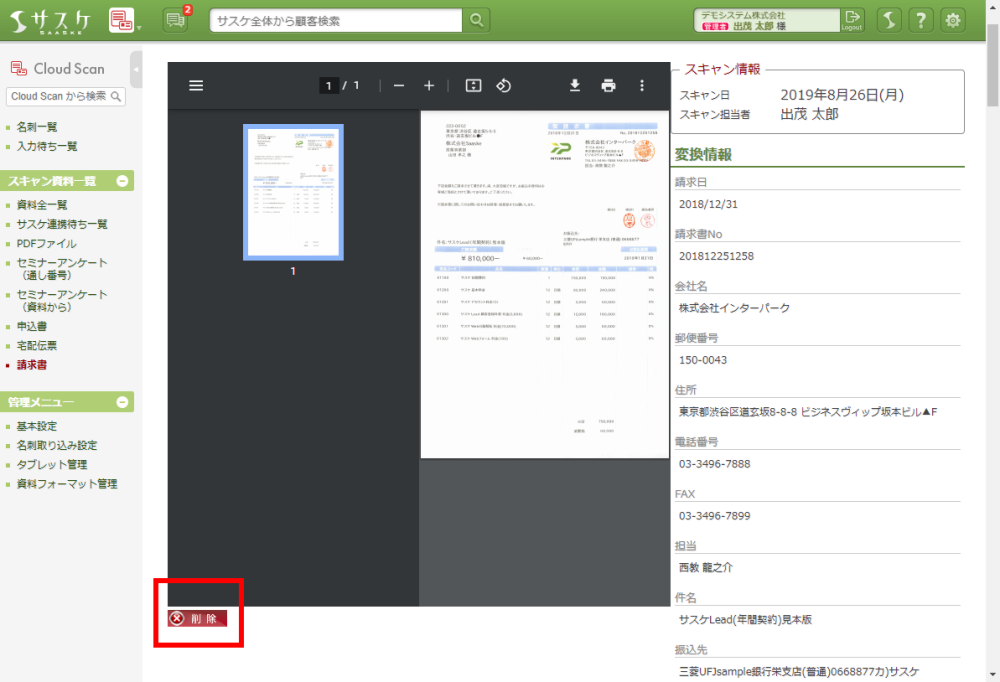Select the page 1 thumbnail in PDF sidebar
Viewport: 1000px width, 682px height.
[x=293, y=193]
